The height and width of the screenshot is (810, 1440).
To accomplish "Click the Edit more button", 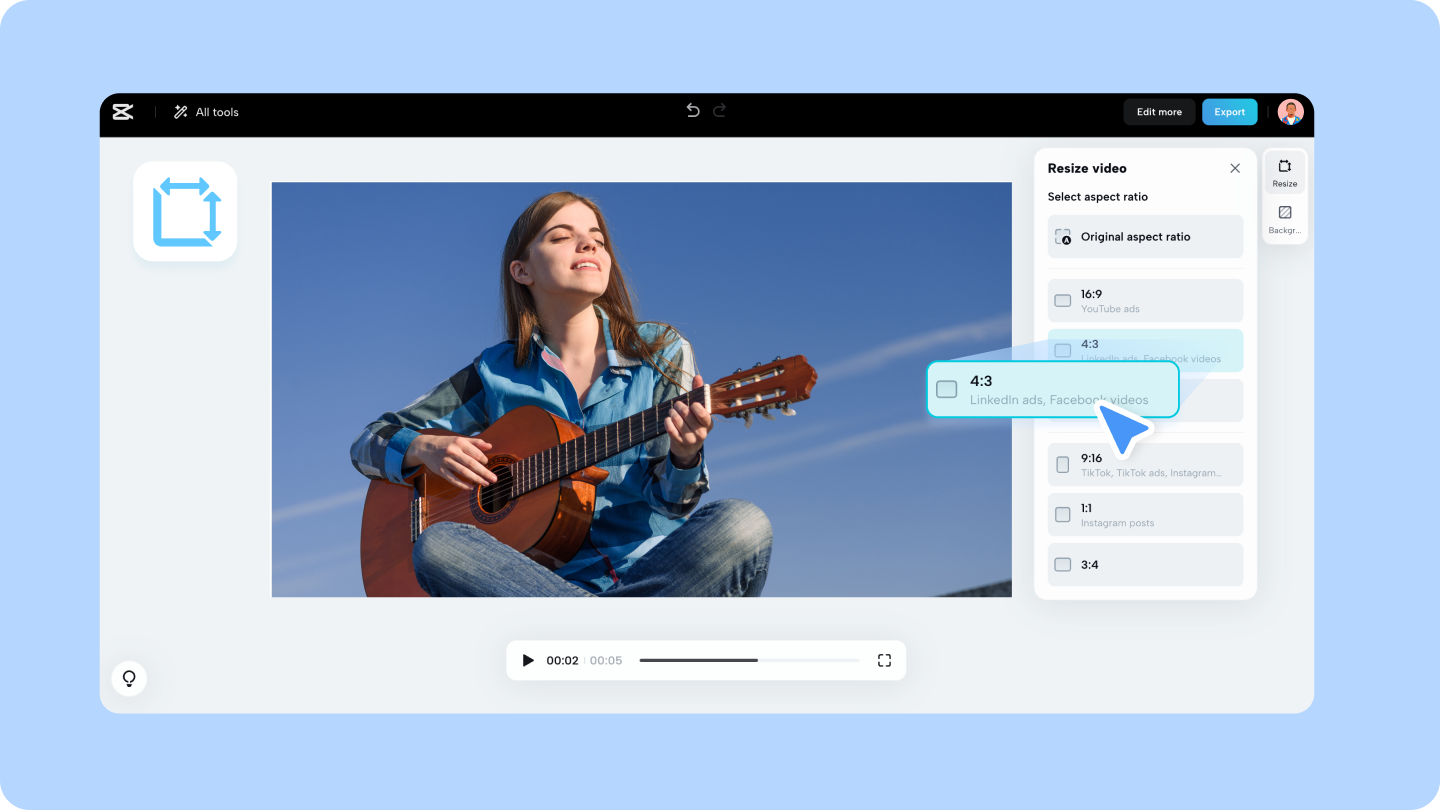I will click(1159, 112).
